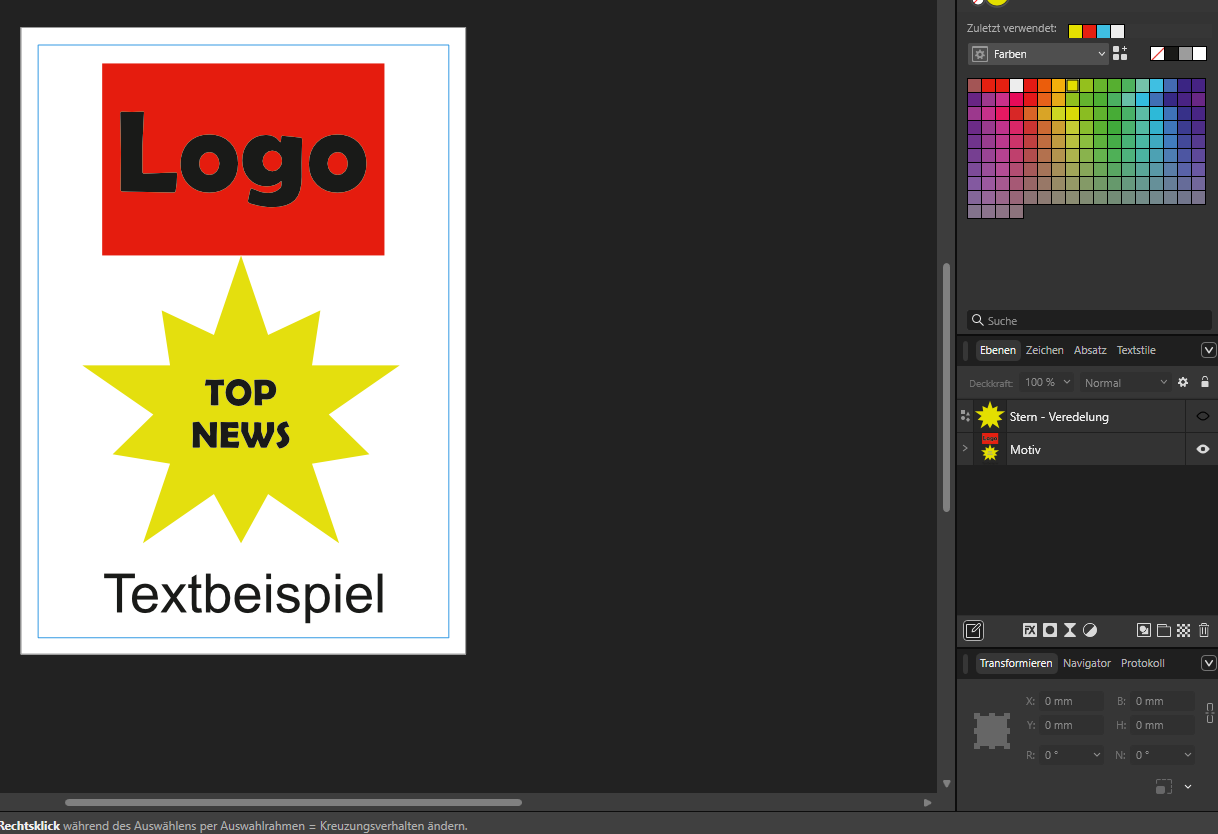Viewport: 1218px width, 834px height.
Task: Open the Protokoll tab
Action: point(1143,663)
